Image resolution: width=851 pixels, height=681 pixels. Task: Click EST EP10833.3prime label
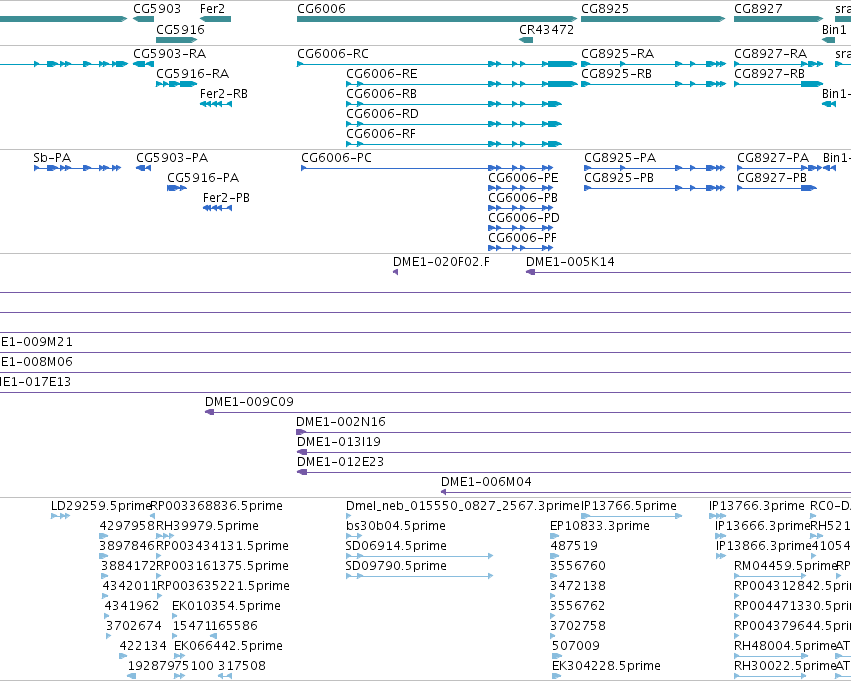pos(600,526)
